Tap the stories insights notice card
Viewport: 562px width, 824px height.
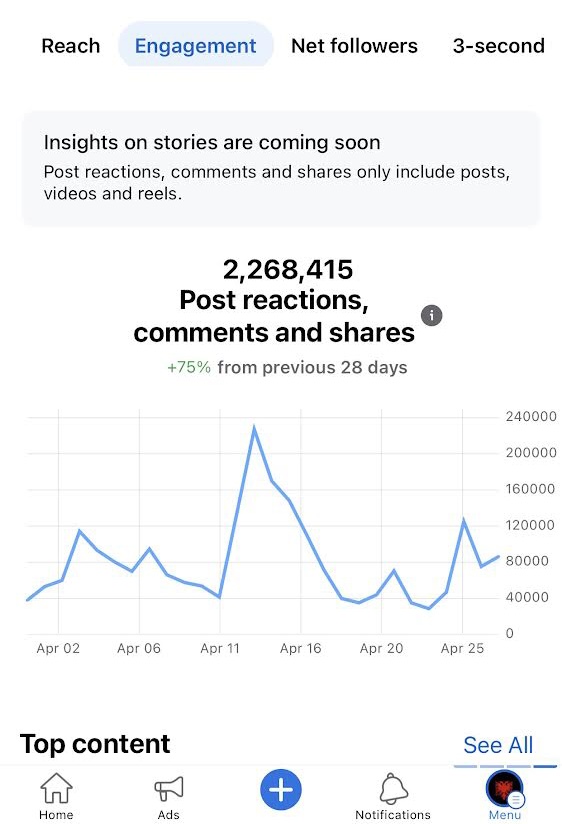pos(281,169)
